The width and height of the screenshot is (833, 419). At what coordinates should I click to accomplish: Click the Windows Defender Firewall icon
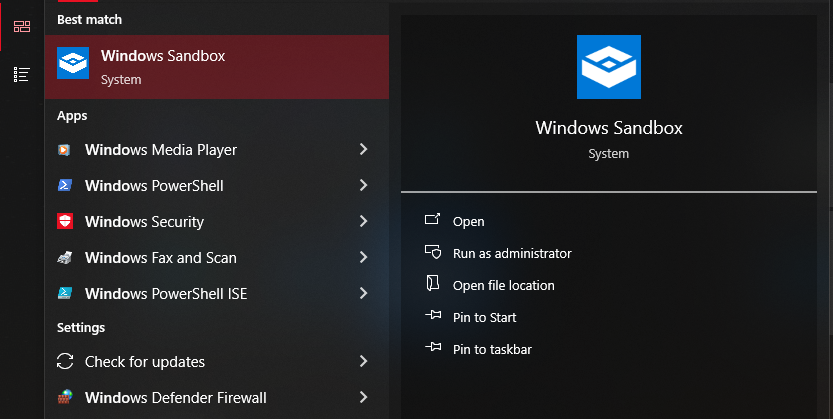point(65,397)
